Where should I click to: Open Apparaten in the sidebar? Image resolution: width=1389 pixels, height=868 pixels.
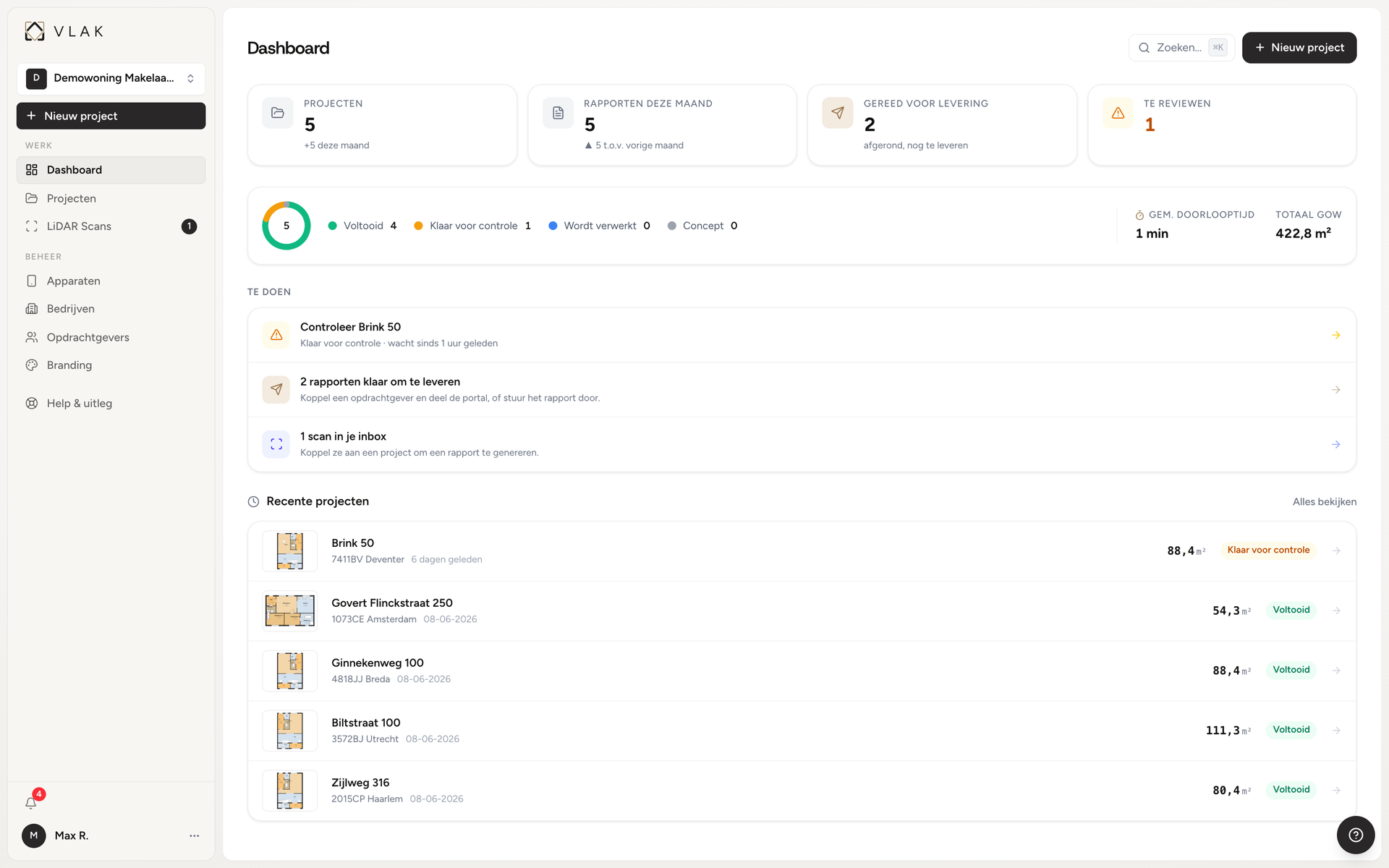(111, 281)
